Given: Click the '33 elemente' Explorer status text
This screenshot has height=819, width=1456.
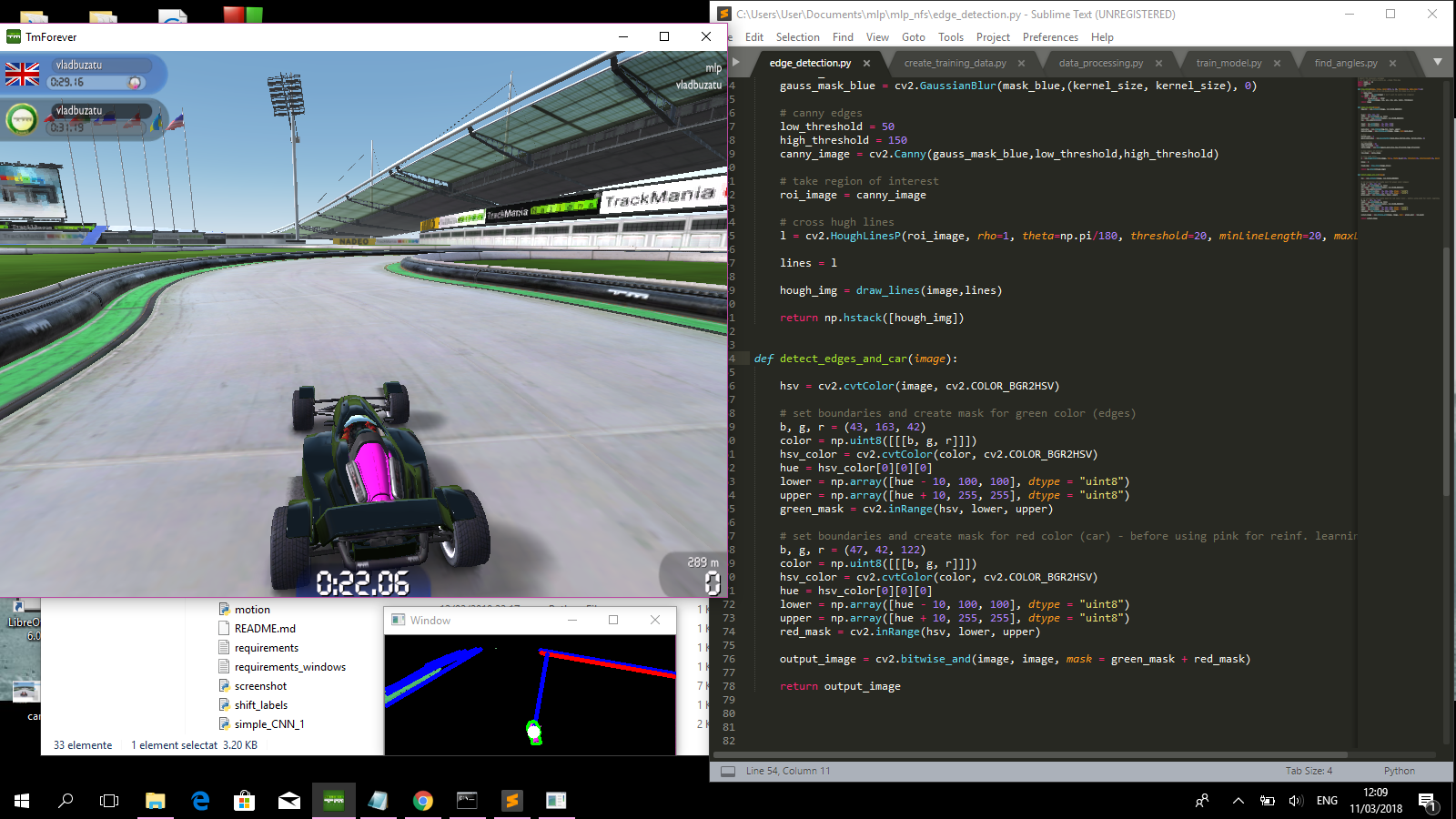Looking at the screenshot, I should point(83,745).
